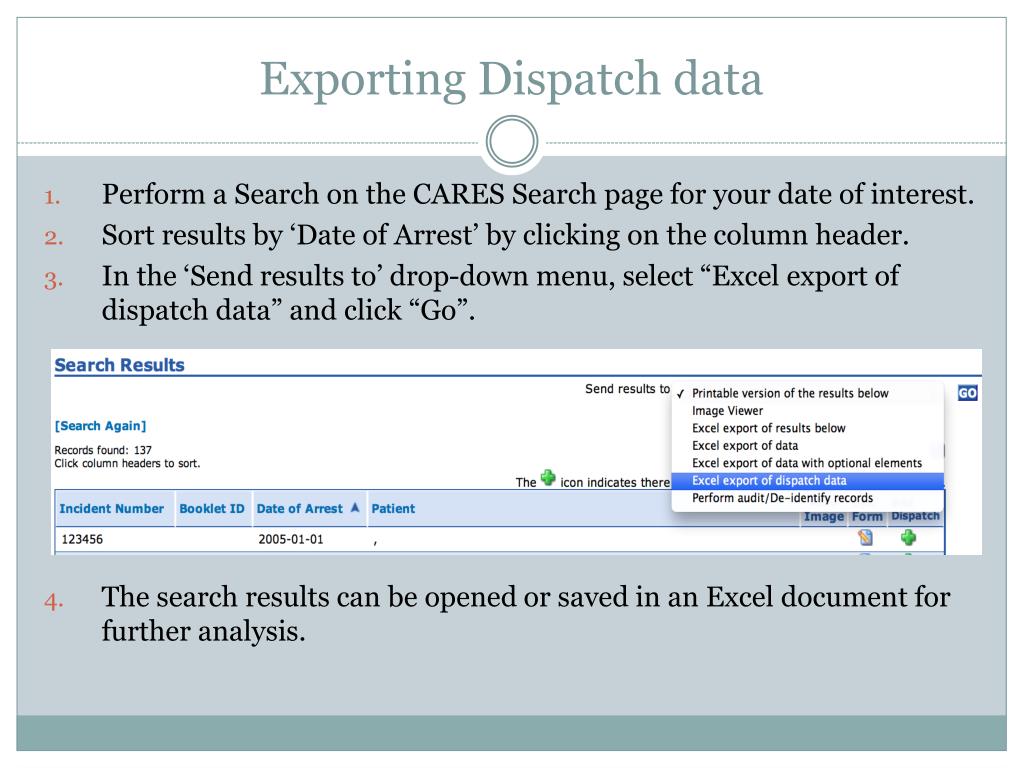Choose 'Printable version of the results below'

tap(808, 393)
